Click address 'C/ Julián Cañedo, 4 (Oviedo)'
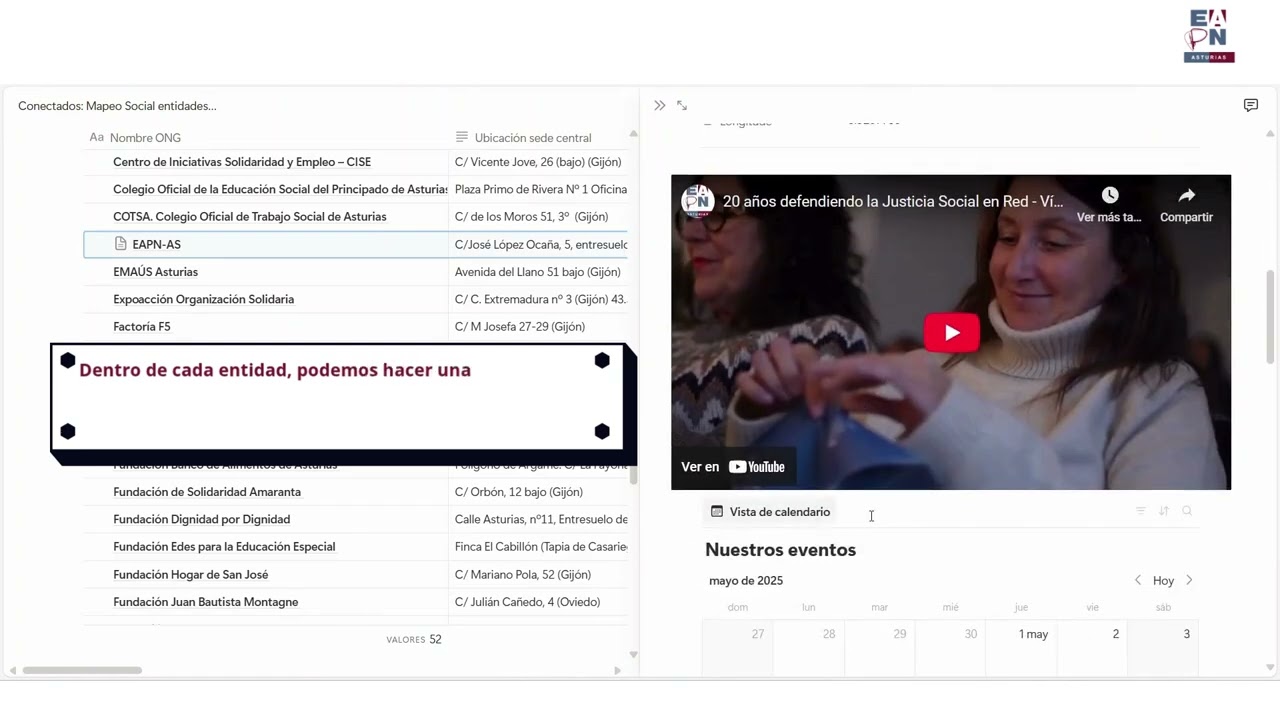The width and height of the screenshot is (1280, 720). [527, 602]
